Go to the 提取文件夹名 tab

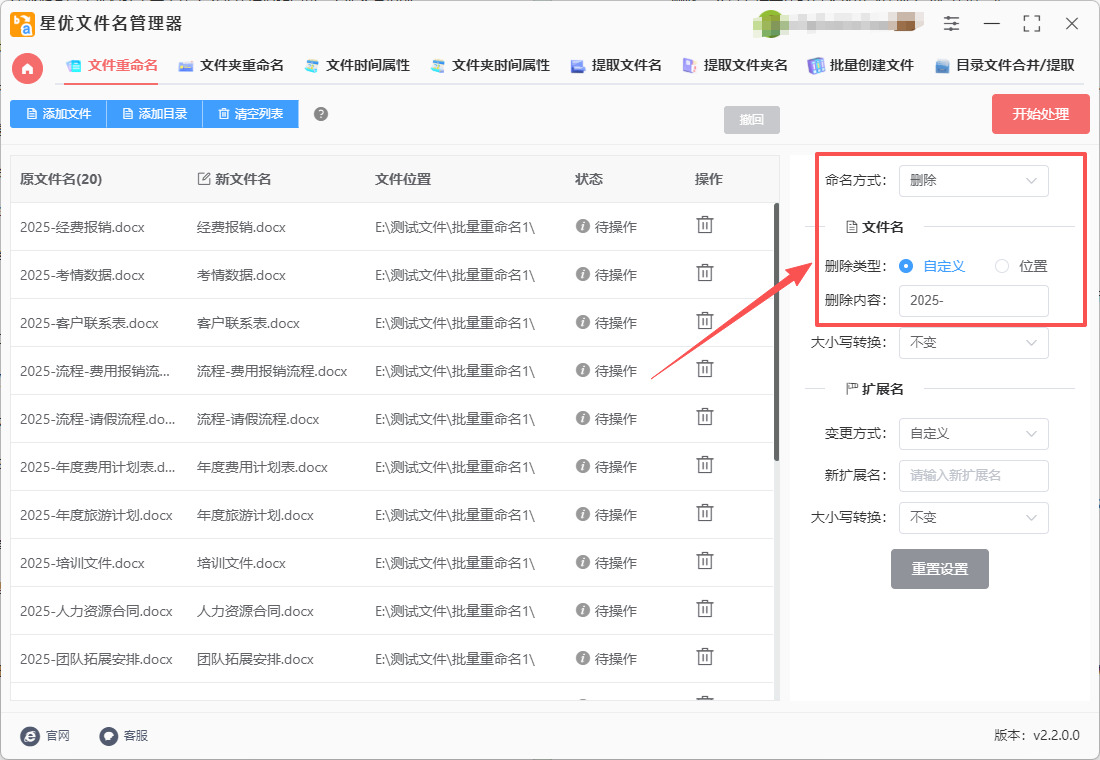[x=735, y=66]
